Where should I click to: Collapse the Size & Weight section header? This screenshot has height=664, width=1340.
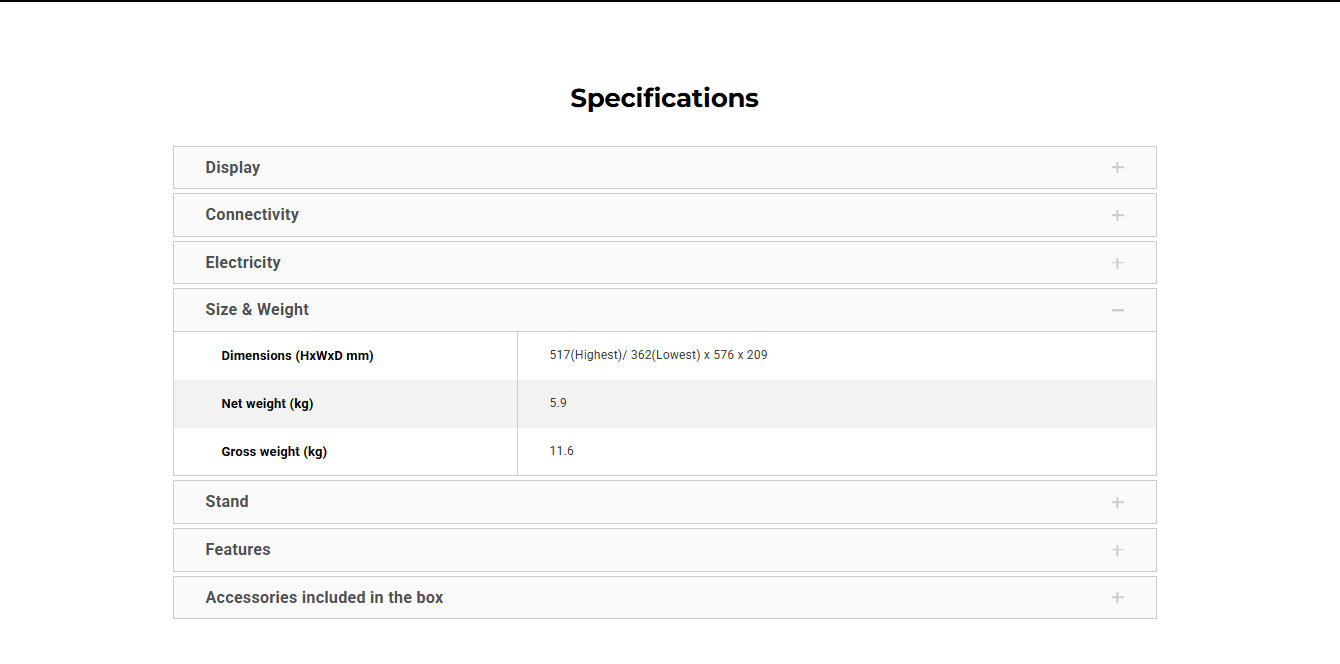point(257,310)
